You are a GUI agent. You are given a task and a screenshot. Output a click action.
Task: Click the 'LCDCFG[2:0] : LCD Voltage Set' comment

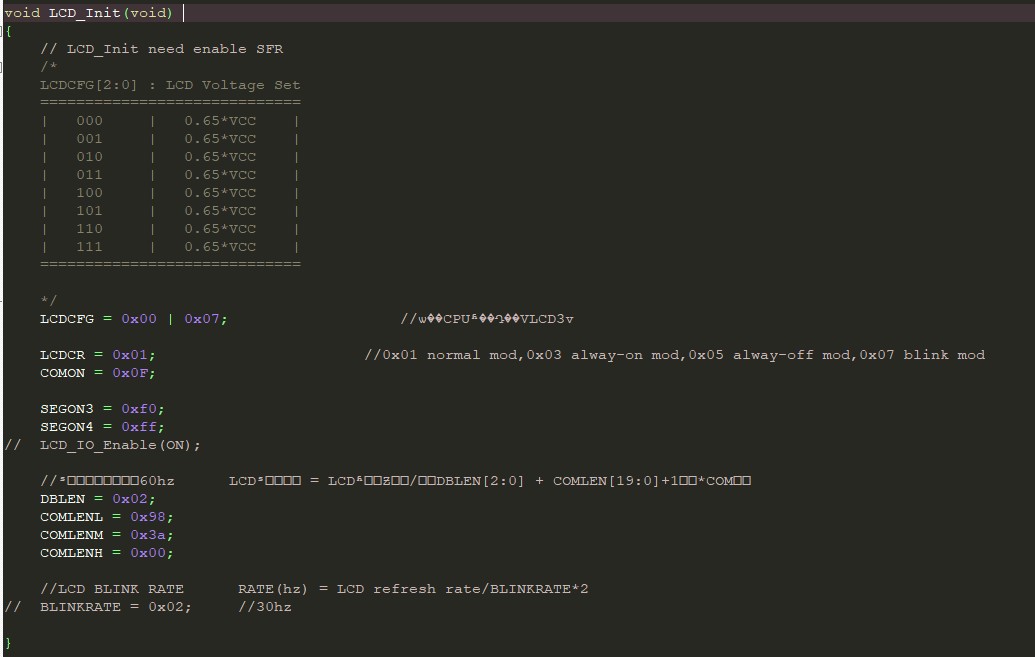170,85
